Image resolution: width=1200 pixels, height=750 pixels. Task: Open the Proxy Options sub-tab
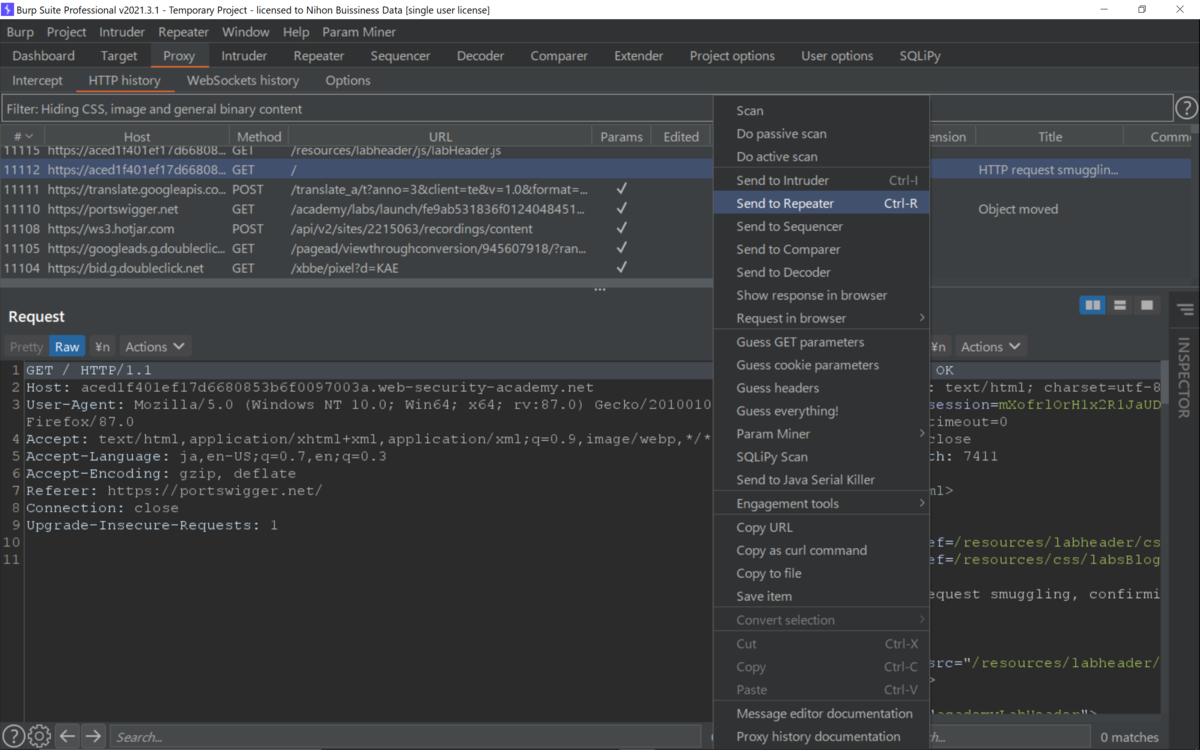tap(348, 80)
